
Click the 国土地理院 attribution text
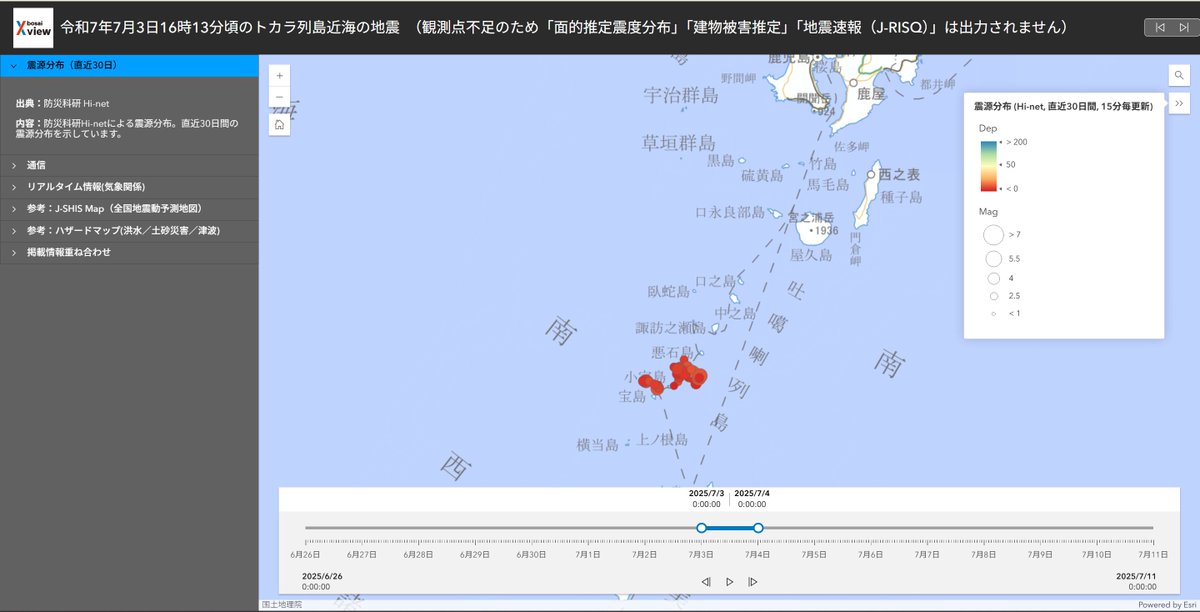point(281,604)
